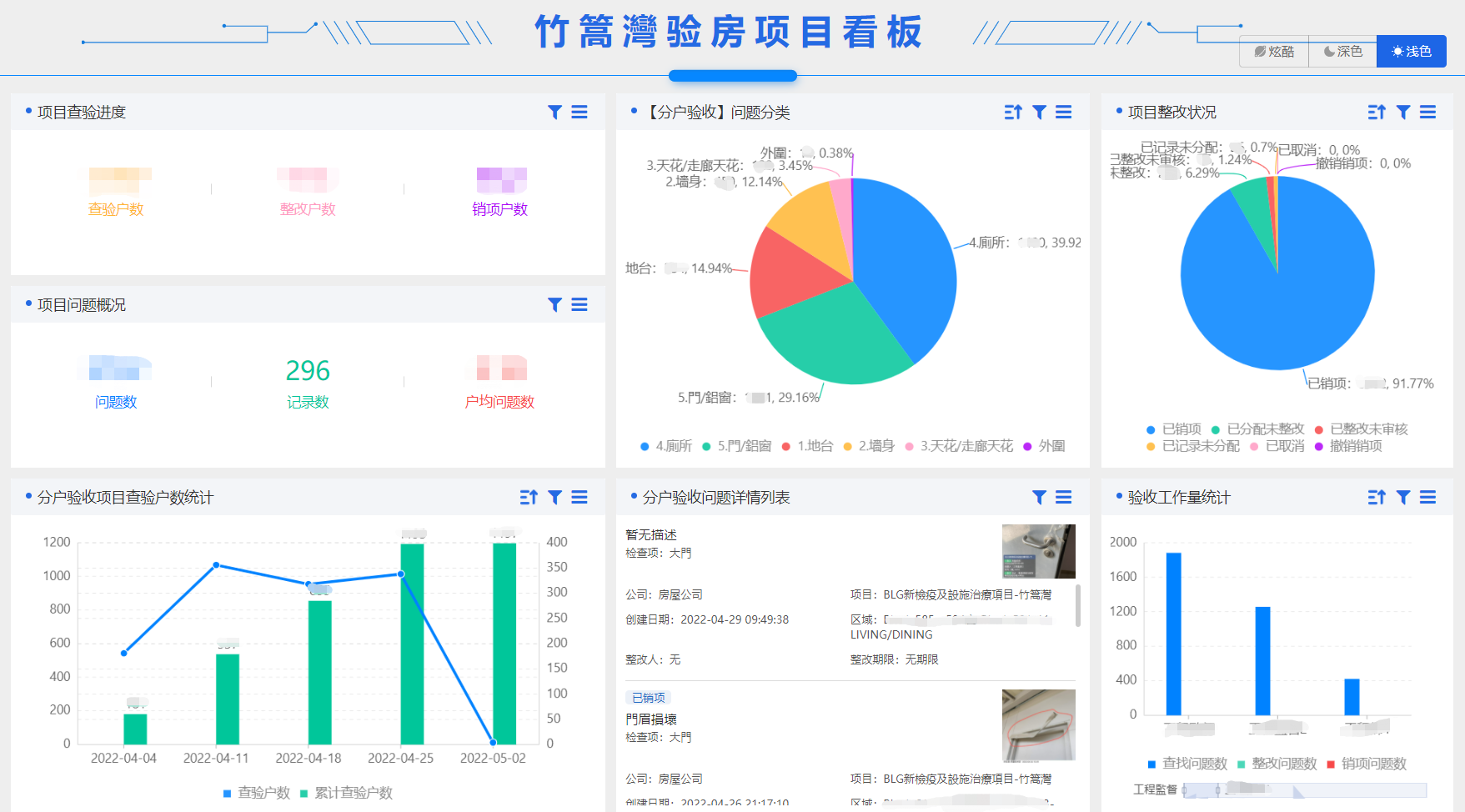Screen dimensions: 1465x812
Task: Click sort icon in 分户验收项目查验户数统计 panel
Action: (529, 498)
